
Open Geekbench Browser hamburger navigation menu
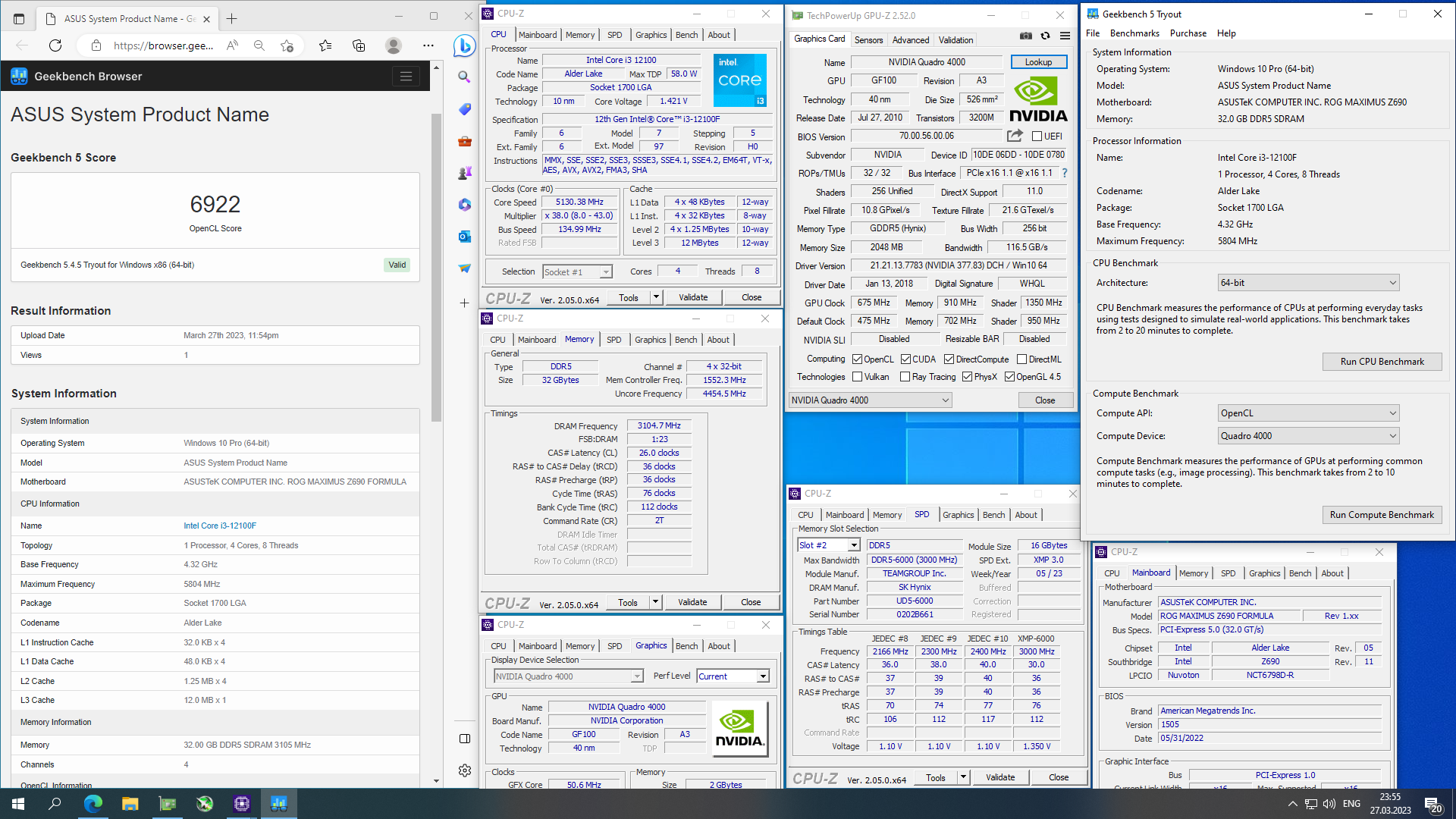(x=406, y=76)
